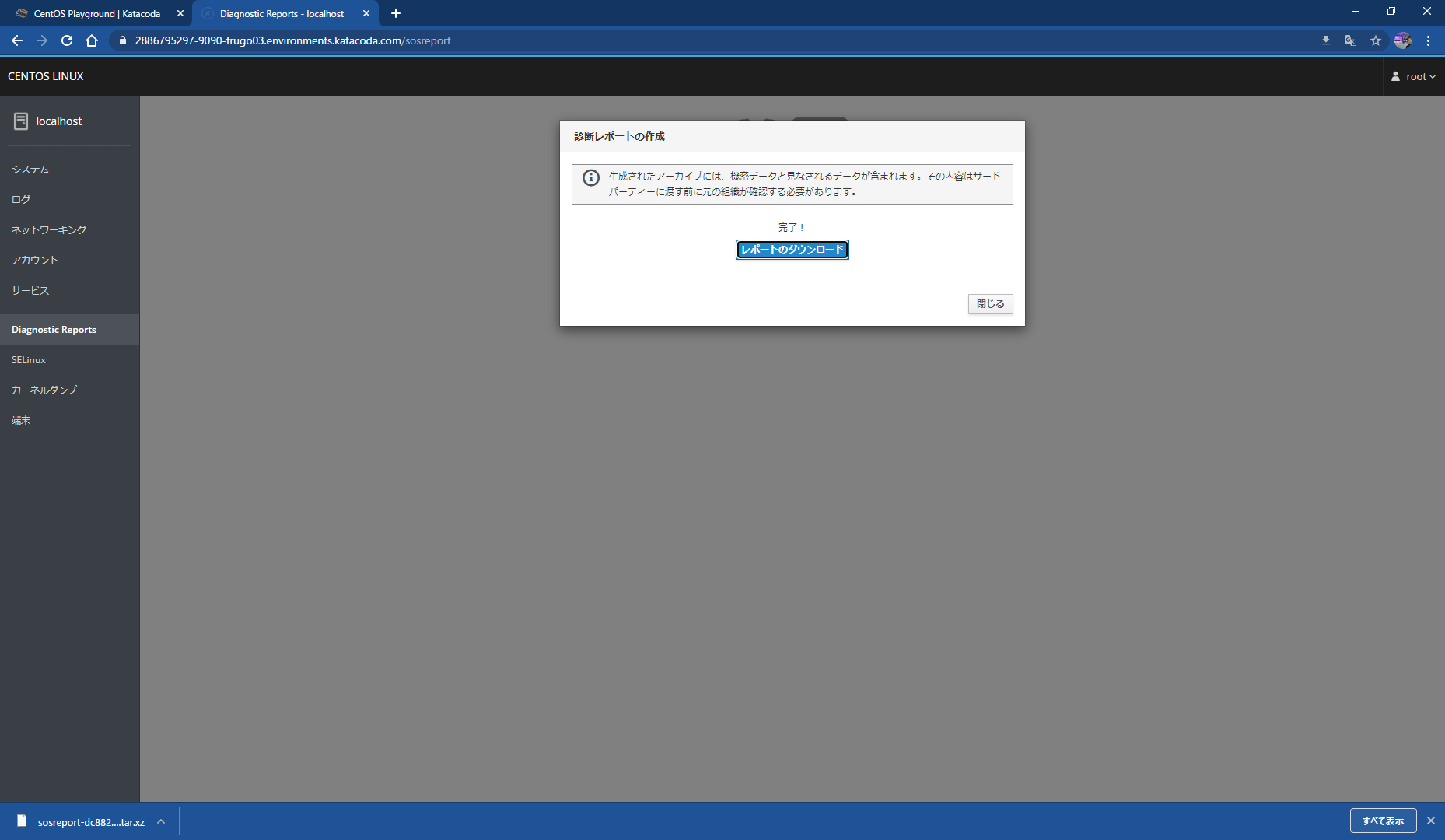This screenshot has width=1445, height=840.
Task: Open SELinux in the sidebar
Action: 69,360
